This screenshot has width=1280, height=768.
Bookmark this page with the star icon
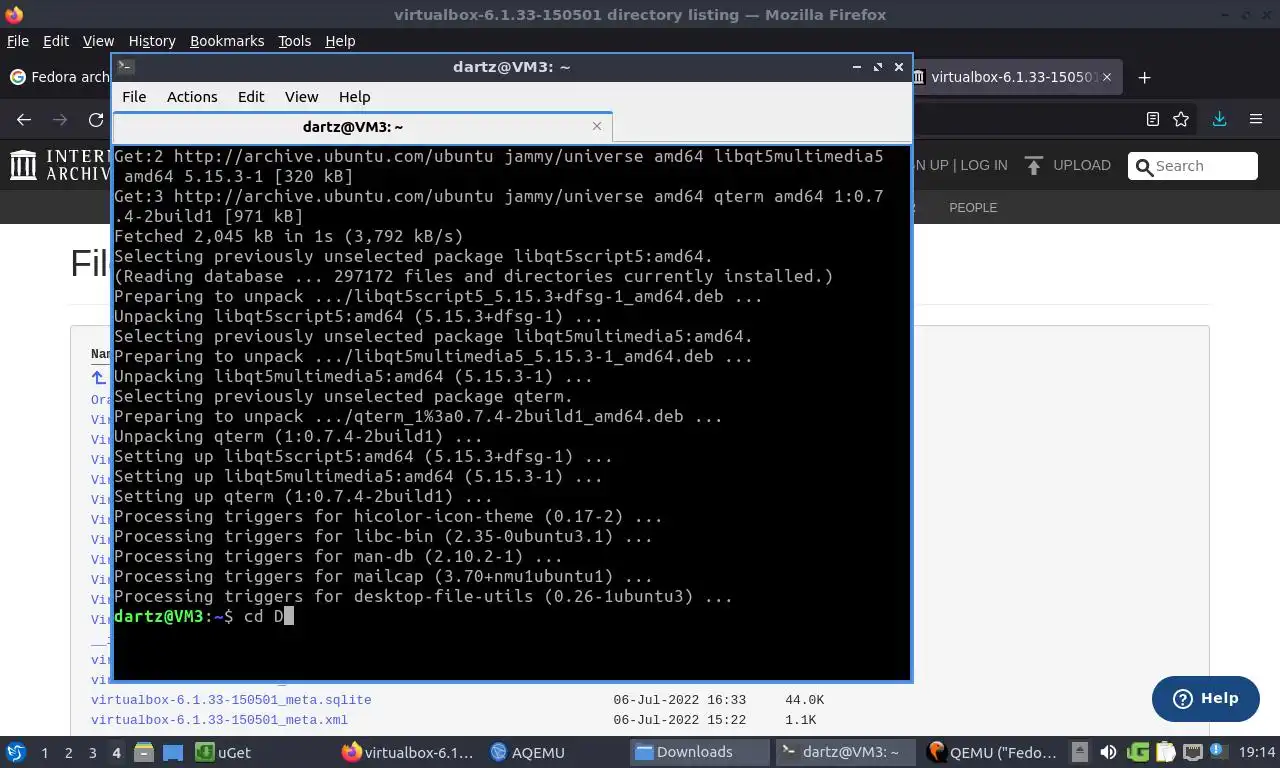coord(1181,119)
